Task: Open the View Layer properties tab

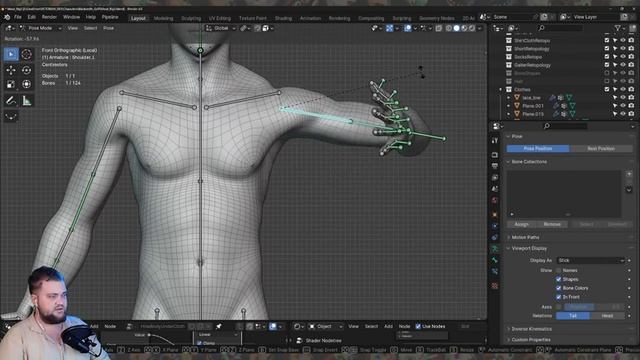Action: tap(495, 178)
